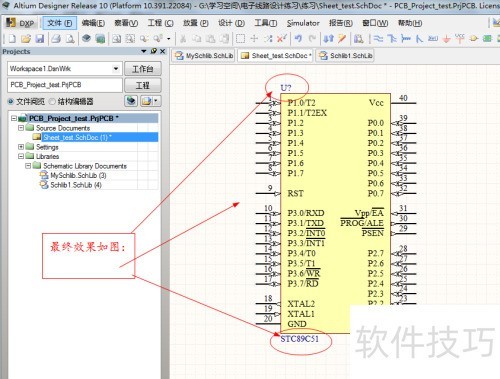The image size is (500, 379).
Task: Expand the Settings folder node
Action: tap(21, 147)
